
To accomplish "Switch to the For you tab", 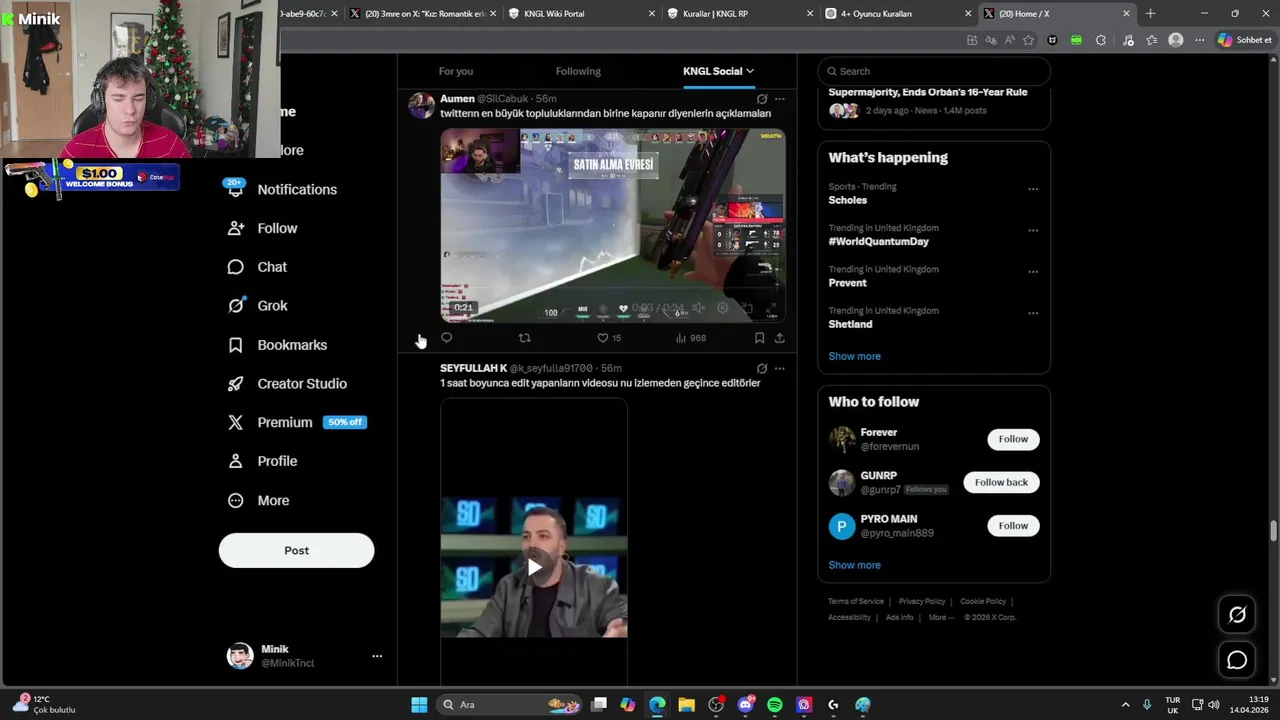I will (456, 71).
